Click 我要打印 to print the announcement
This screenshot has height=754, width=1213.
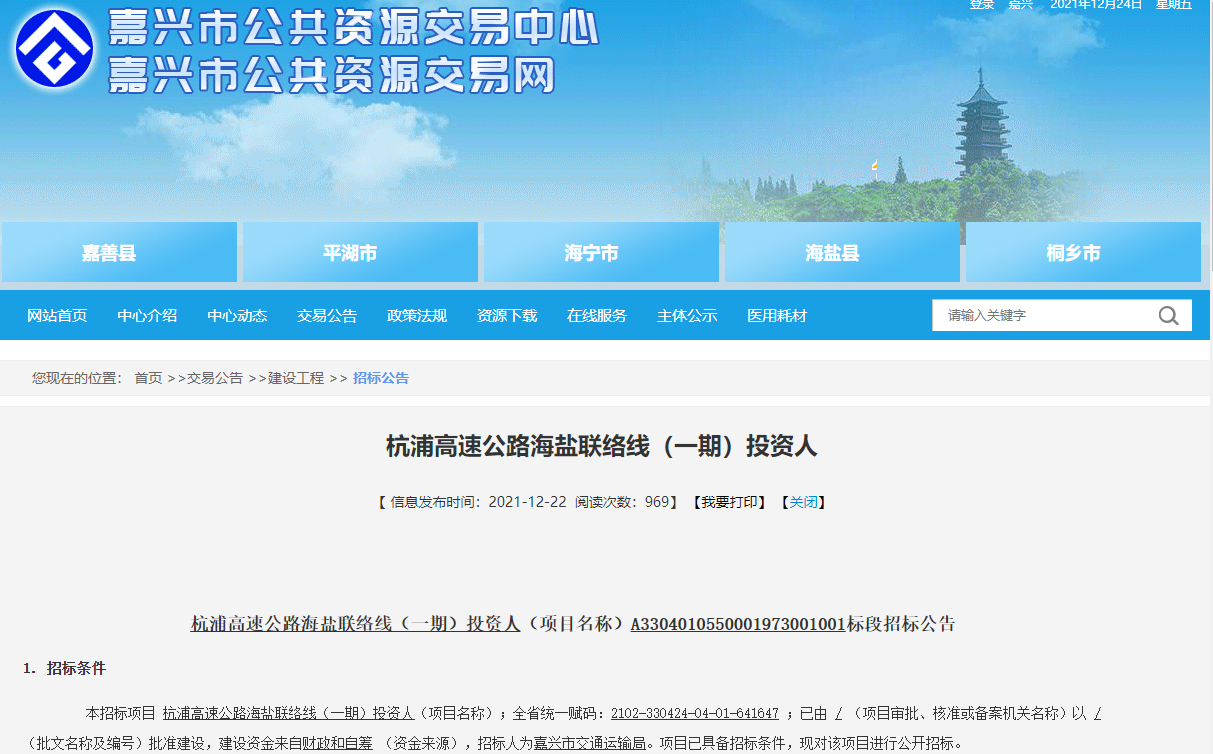pyautogui.click(x=732, y=502)
